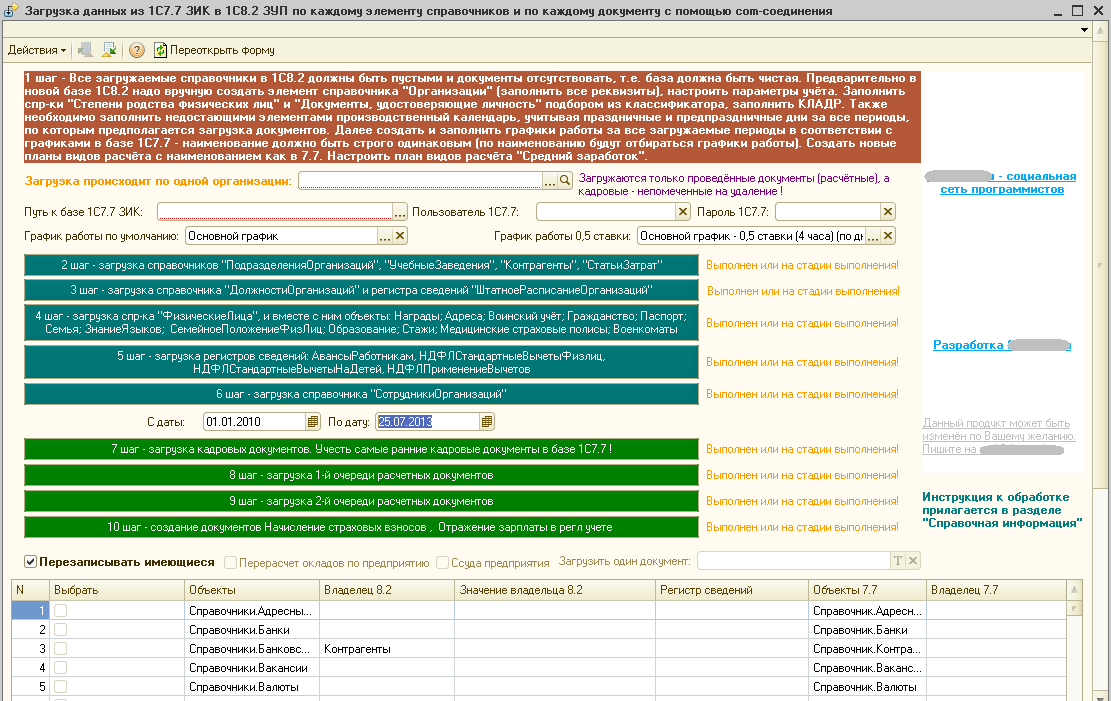Toggle Перезаписывать имеющиеся checkbox
This screenshot has width=1111, height=701.
click(x=30, y=562)
